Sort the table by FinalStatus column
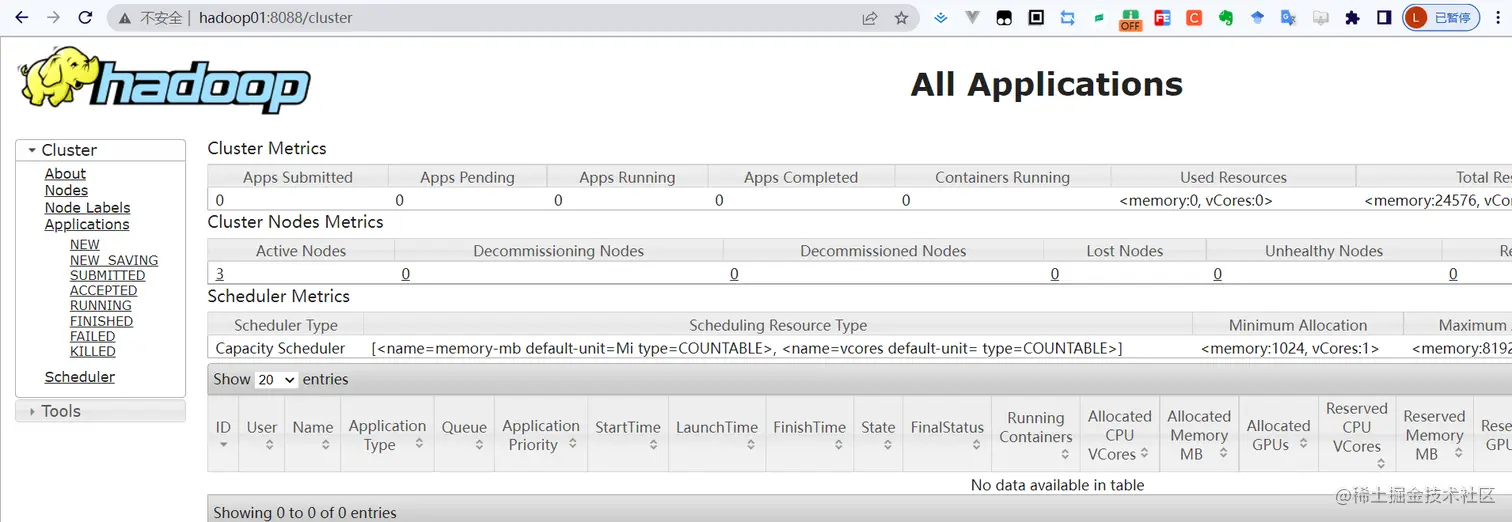This screenshot has height=522, width=1512. (x=948, y=434)
